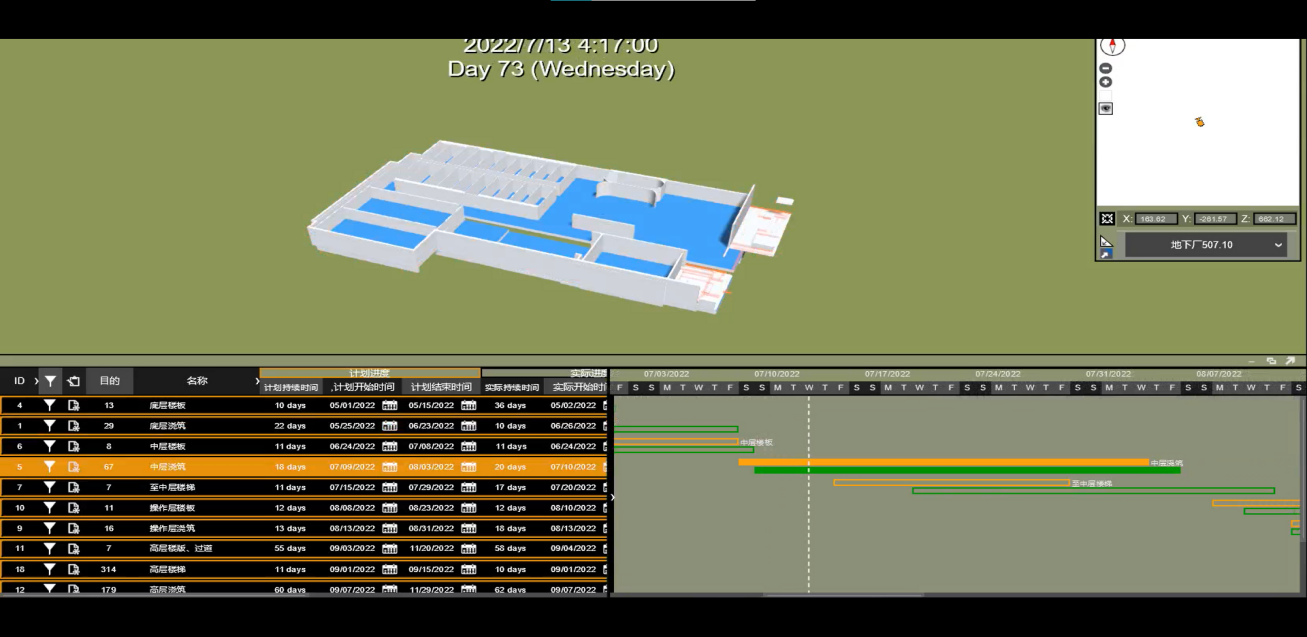Screen dimensions: 1307x637
Task: Toggle filter funnel for task 底层楼板
Action: click(50, 406)
